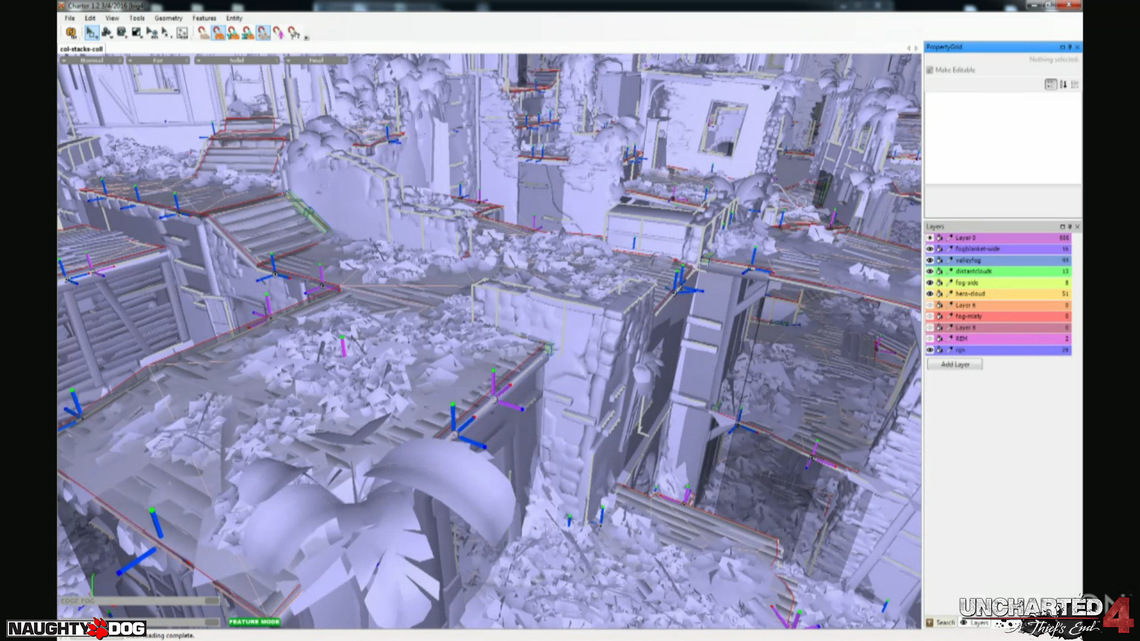
Task: Switch to the Search tab at panel bottom
Action: click(x=940, y=622)
